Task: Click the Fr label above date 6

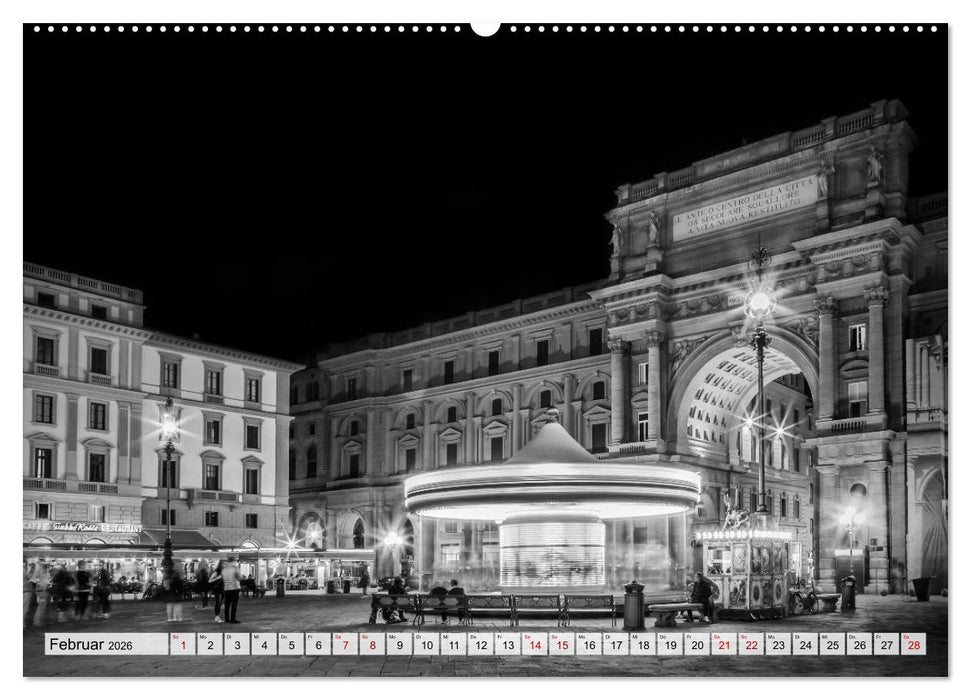Action: click(x=312, y=638)
